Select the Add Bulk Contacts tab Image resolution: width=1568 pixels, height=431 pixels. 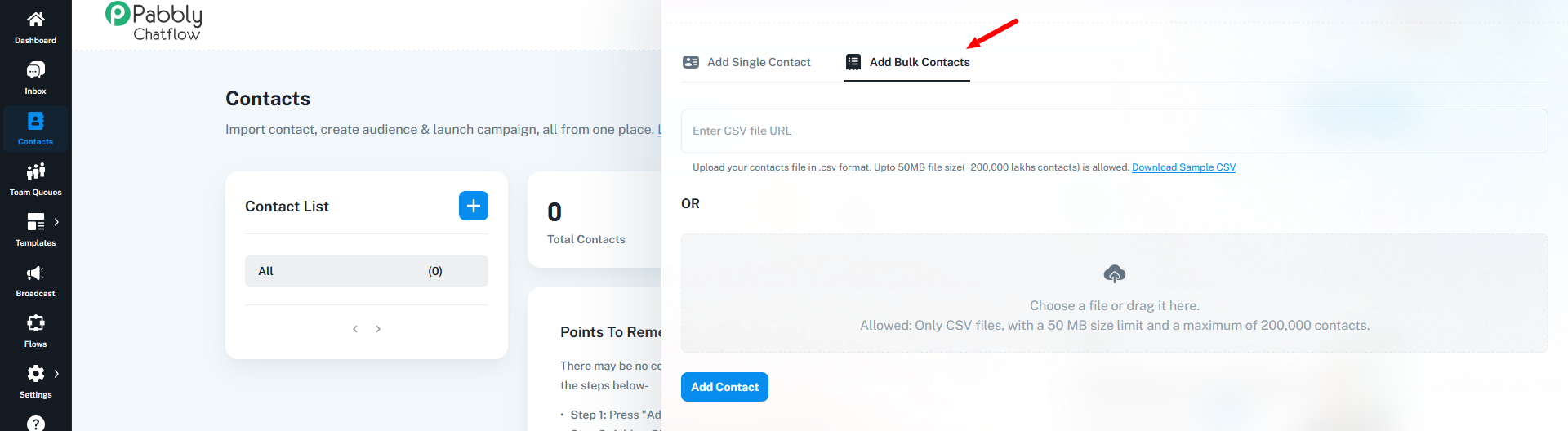pos(907,62)
